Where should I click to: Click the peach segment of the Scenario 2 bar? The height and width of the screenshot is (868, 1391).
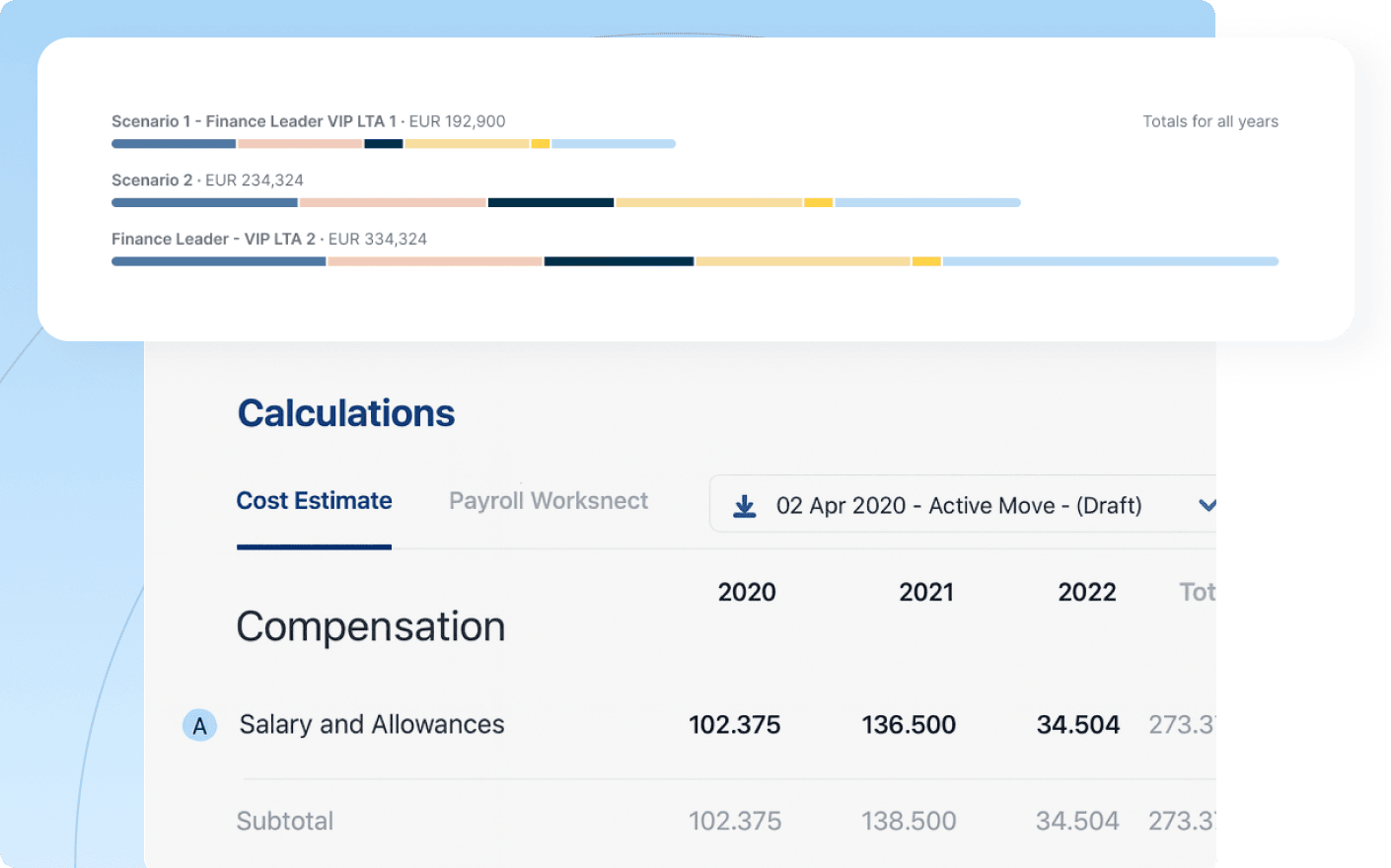393,203
